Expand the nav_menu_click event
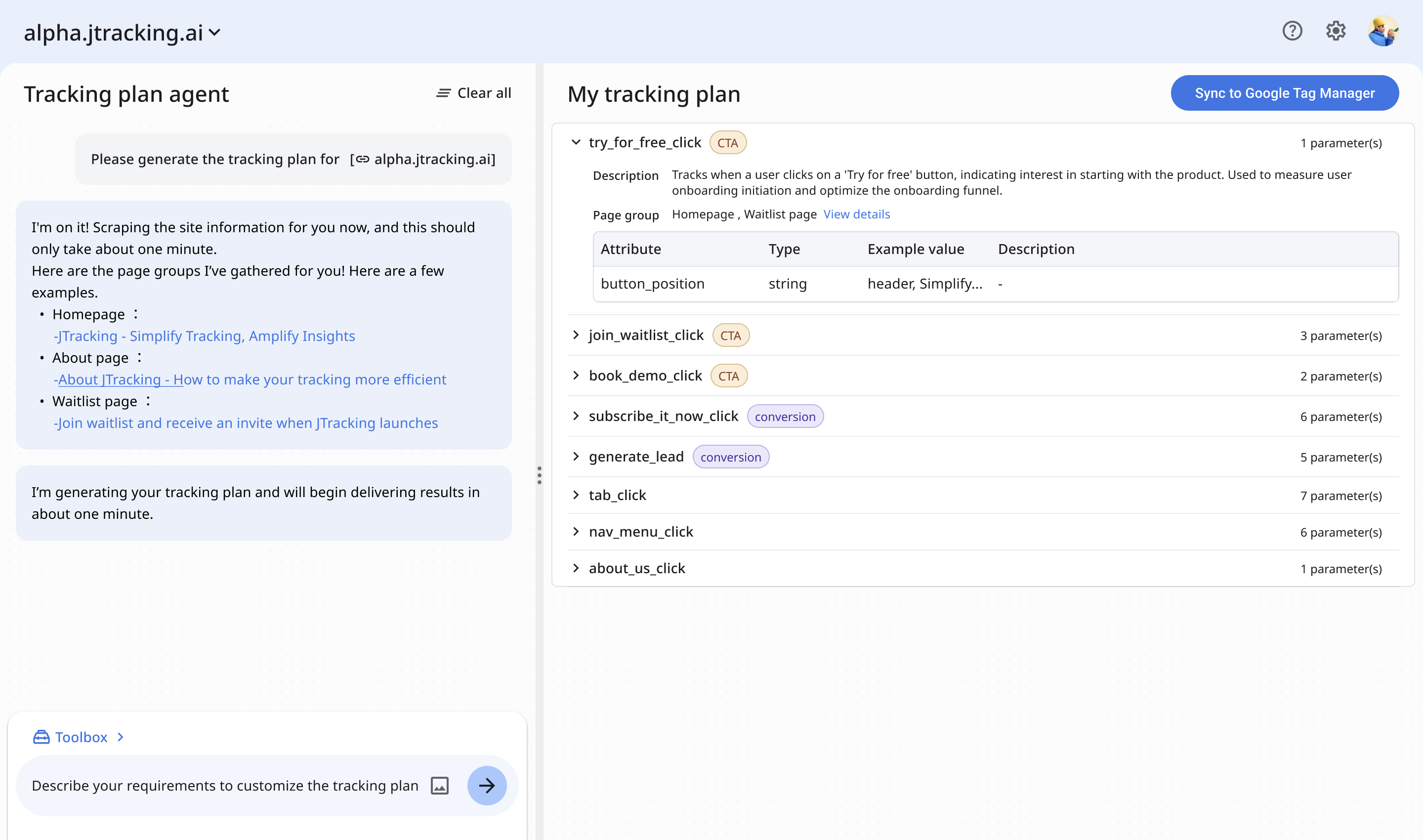The width and height of the screenshot is (1423, 840). [576, 532]
